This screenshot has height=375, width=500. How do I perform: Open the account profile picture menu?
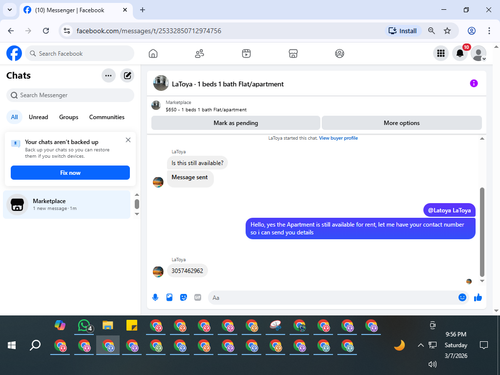(x=478, y=53)
